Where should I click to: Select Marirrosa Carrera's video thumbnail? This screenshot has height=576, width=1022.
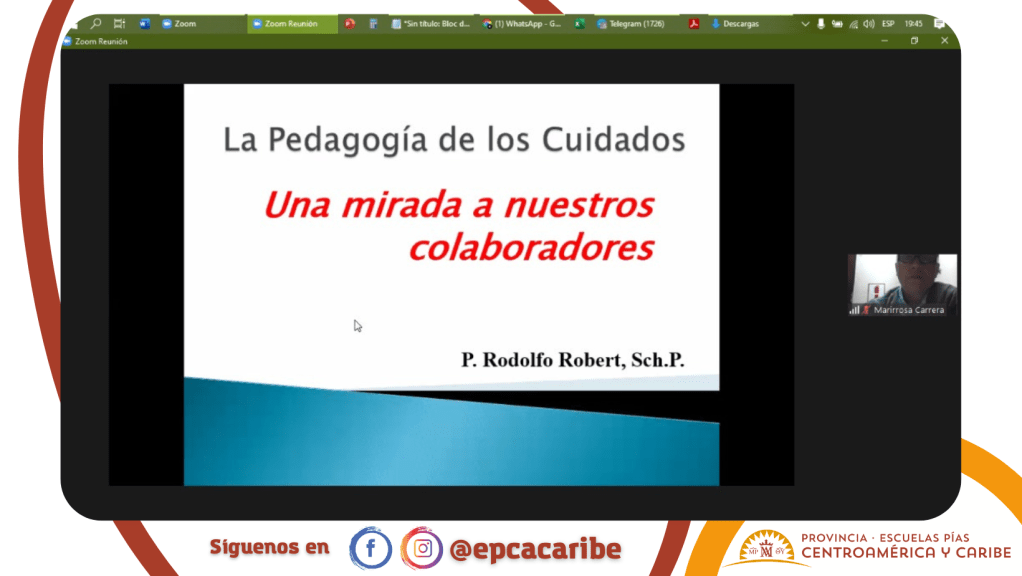pos(902,285)
